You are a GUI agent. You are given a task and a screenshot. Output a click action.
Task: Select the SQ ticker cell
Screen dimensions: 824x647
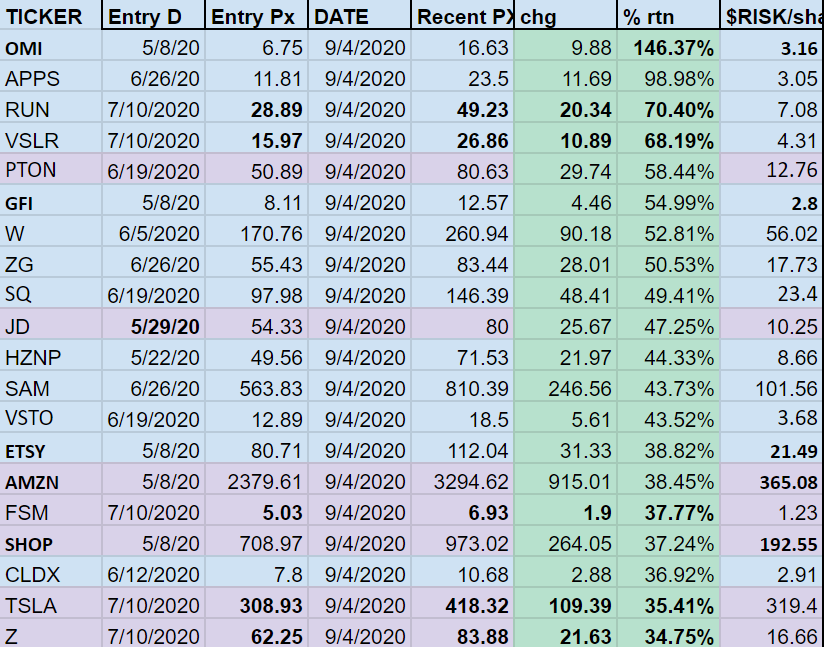click(x=50, y=293)
